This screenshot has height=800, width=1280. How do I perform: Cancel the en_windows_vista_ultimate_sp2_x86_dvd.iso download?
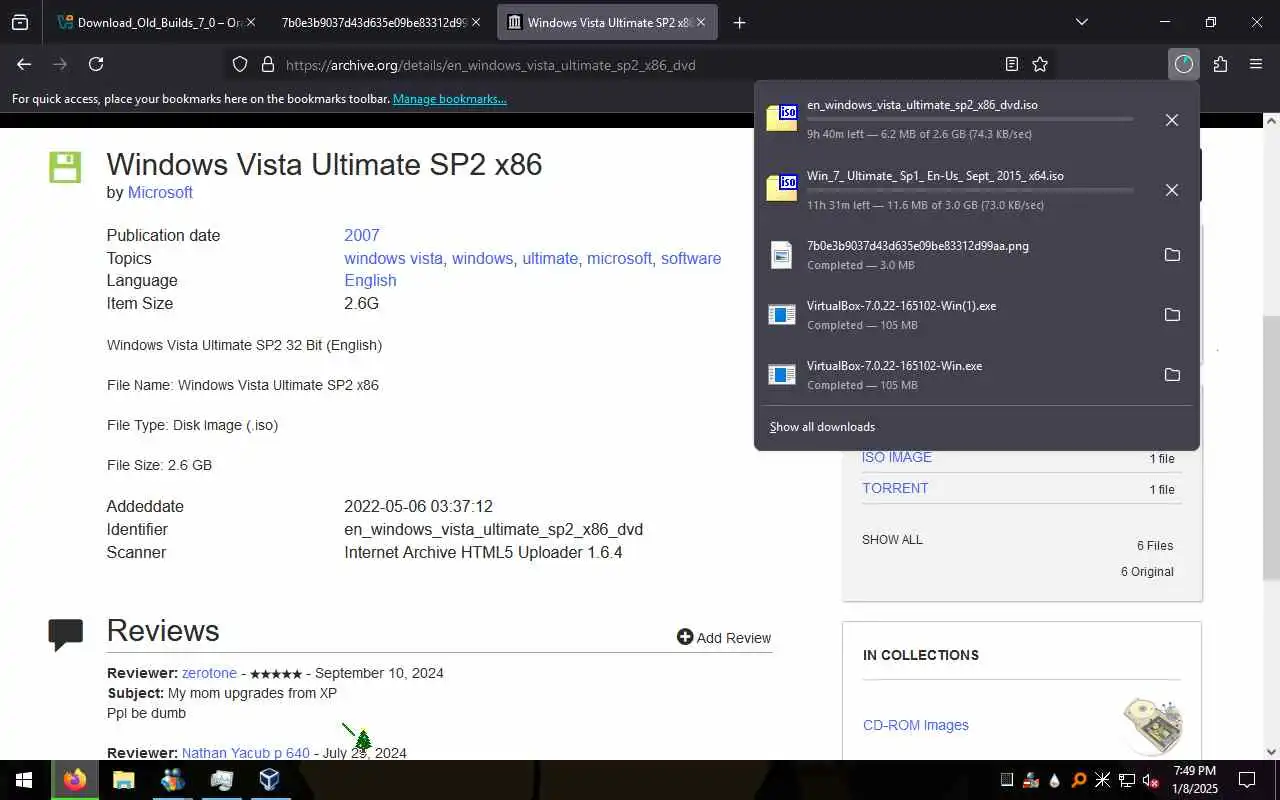click(1172, 120)
